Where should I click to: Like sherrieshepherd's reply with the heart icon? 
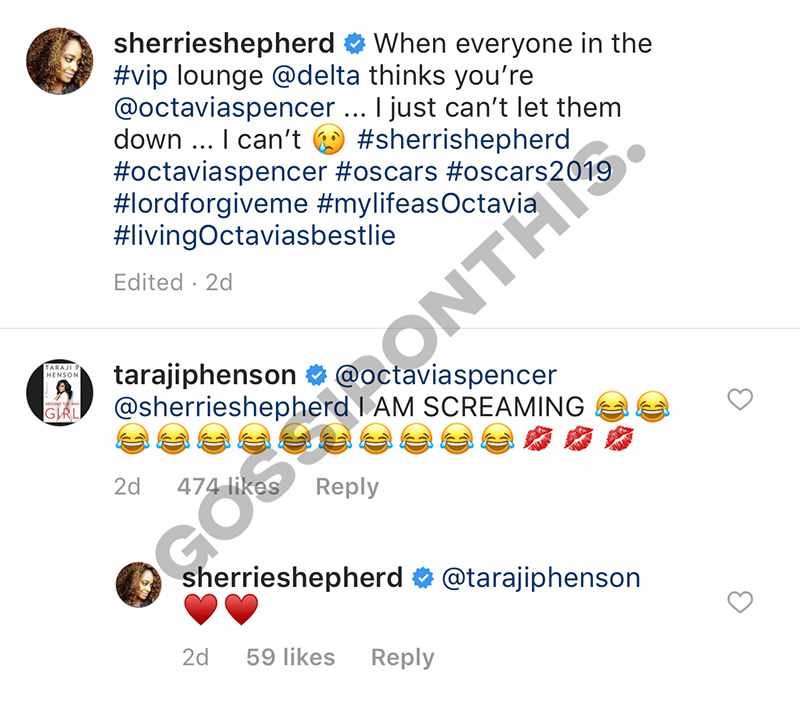[740, 602]
